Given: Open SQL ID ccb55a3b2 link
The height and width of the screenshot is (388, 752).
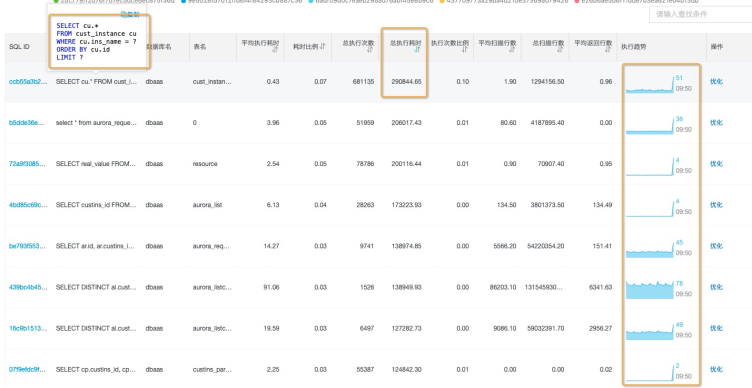Looking at the screenshot, I should tap(28, 82).
